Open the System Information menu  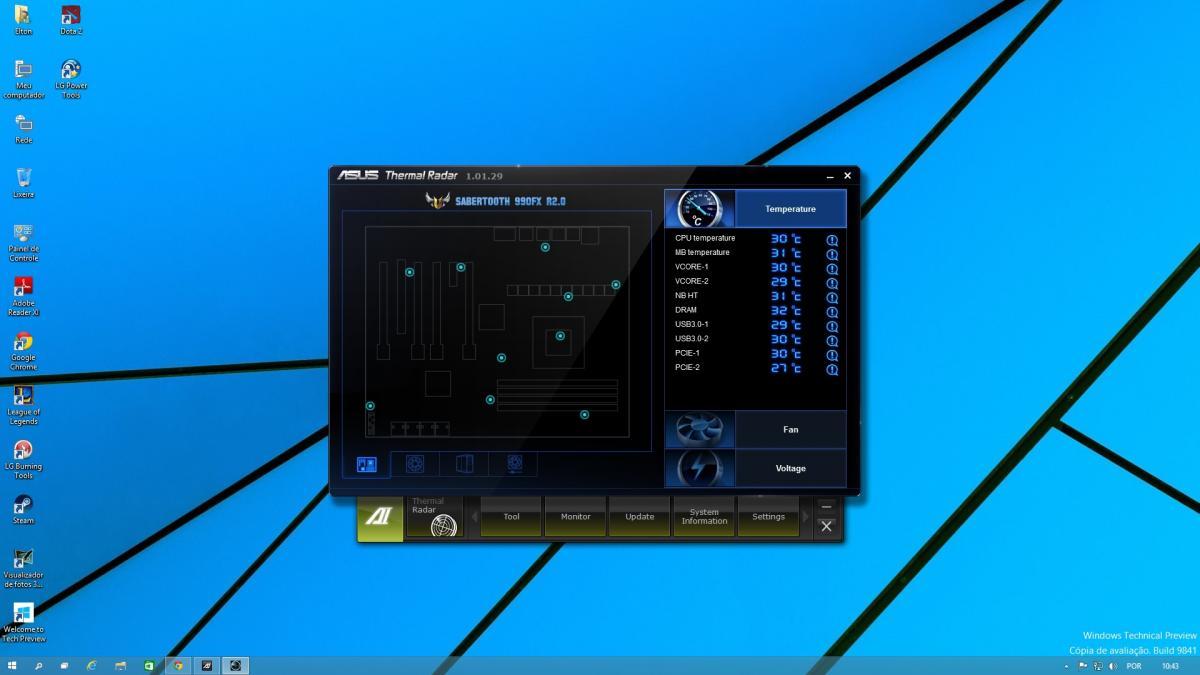[704, 517]
